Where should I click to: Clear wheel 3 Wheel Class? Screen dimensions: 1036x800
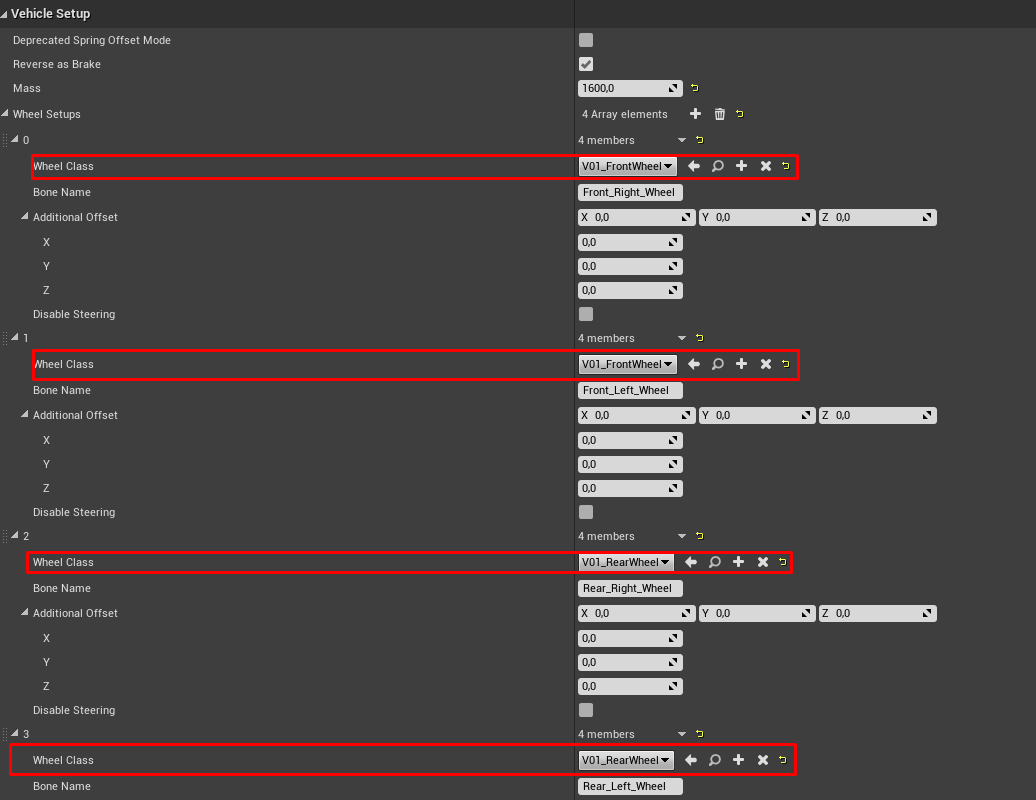pos(762,760)
